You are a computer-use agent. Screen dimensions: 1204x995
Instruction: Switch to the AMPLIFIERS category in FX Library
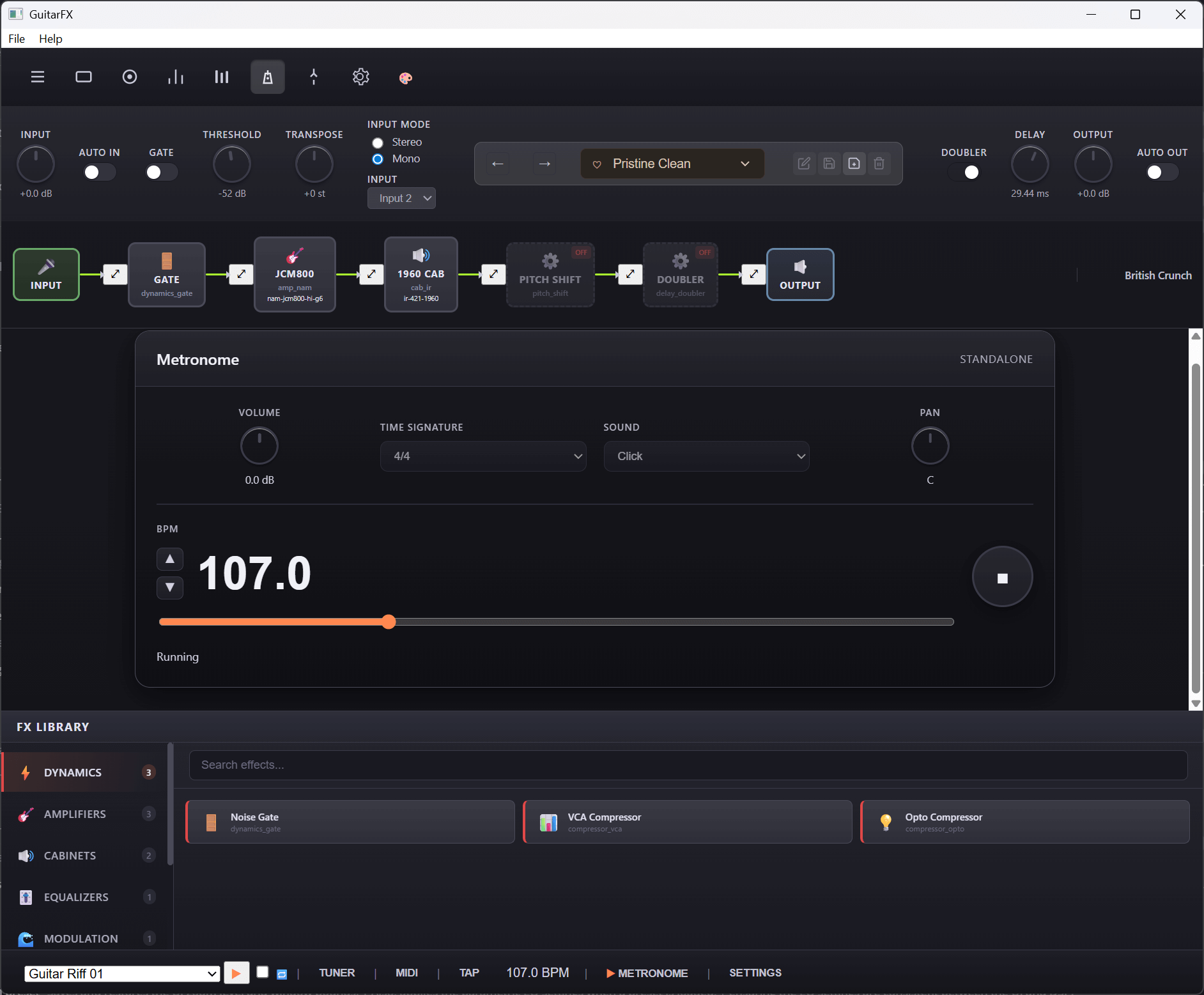[75, 814]
